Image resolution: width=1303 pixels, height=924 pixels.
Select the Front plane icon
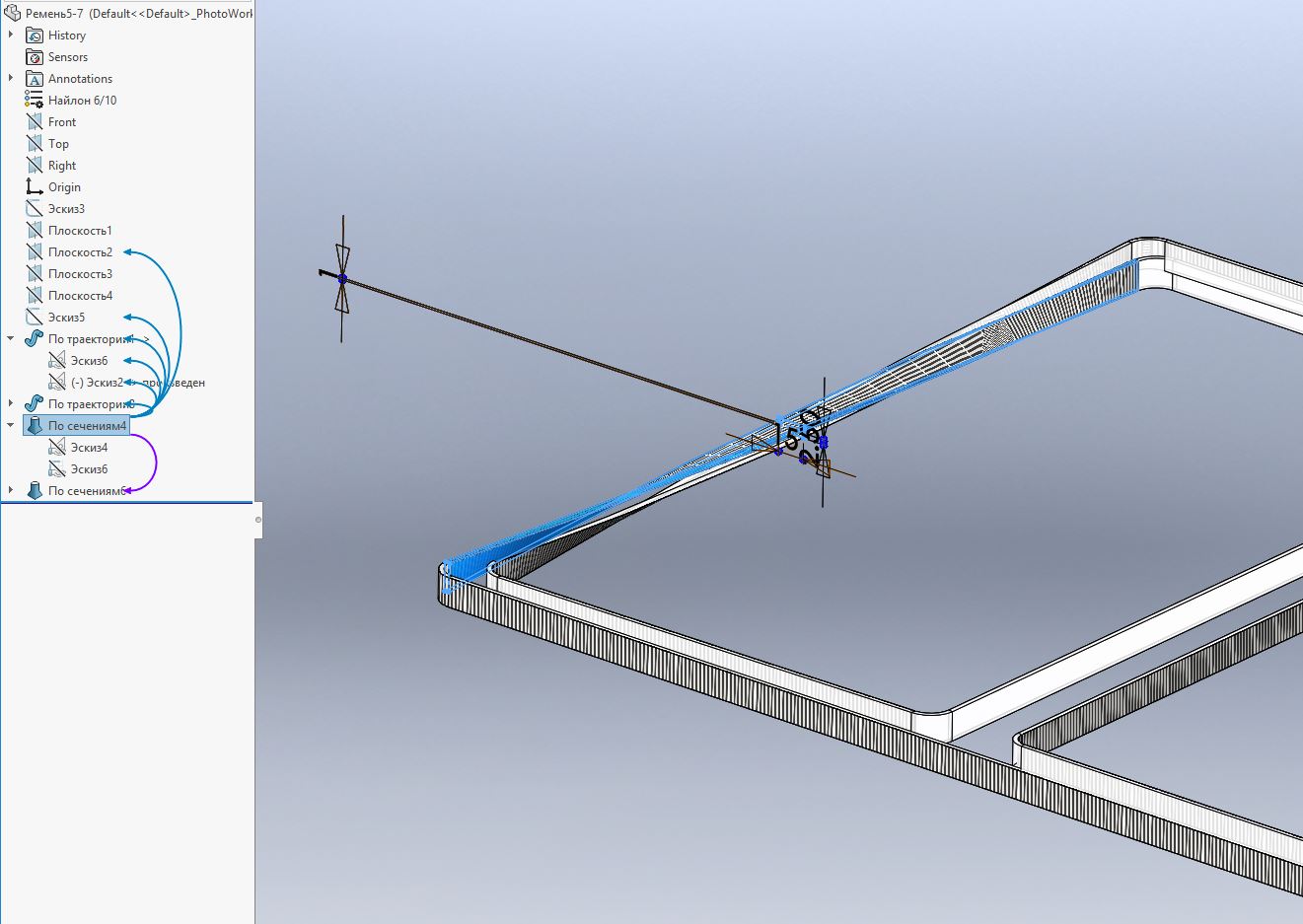tap(35, 122)
